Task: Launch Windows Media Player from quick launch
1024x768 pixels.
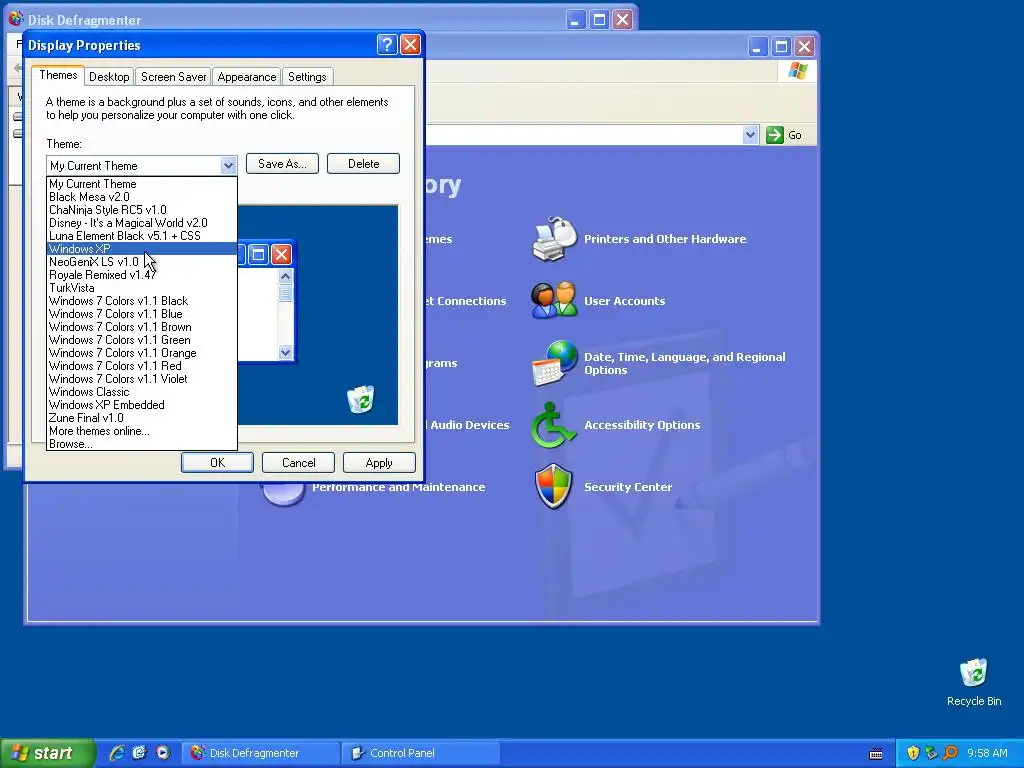Action: (163, 753)
